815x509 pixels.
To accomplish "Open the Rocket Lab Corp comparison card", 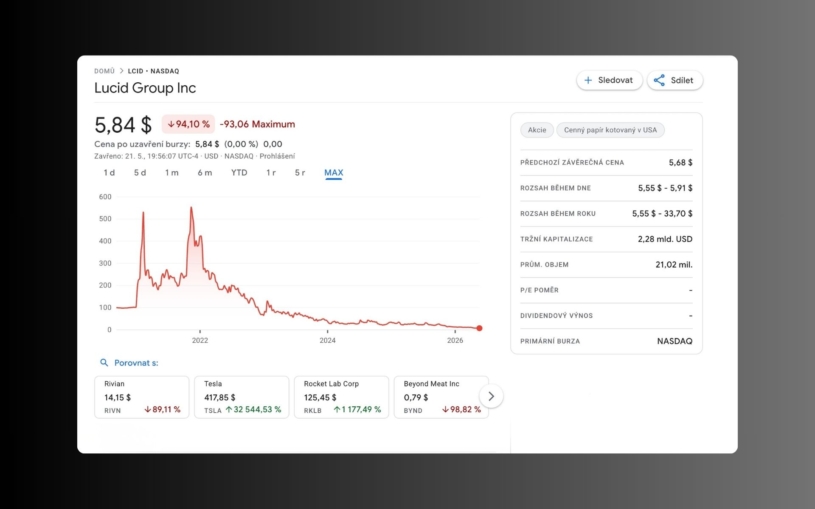I will coord(341,397).
